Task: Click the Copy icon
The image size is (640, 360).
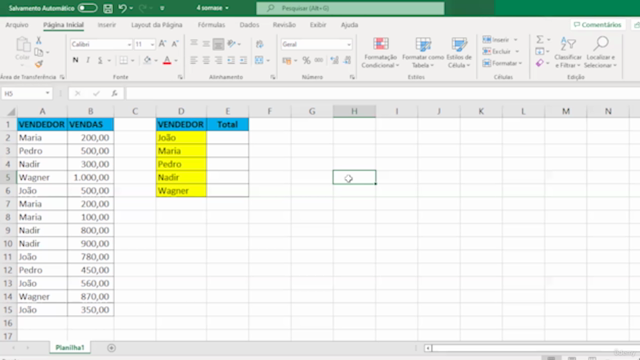Action: tap(39, 52)
